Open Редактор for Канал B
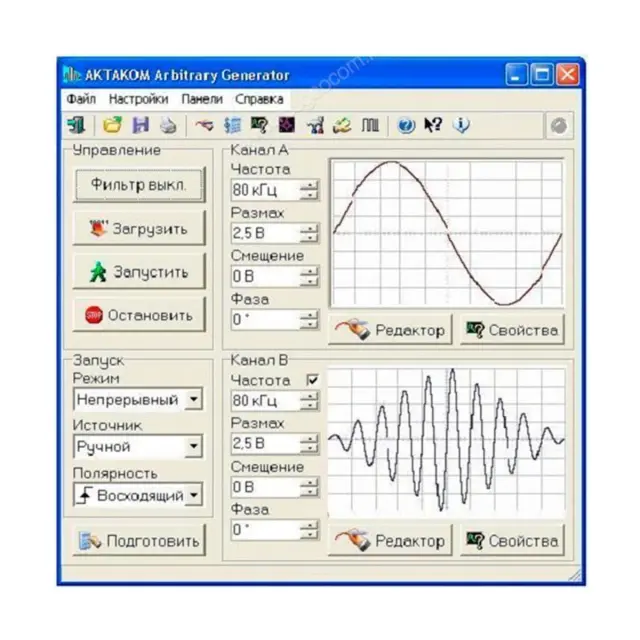 pyautogui.click(x=390, y=541)
